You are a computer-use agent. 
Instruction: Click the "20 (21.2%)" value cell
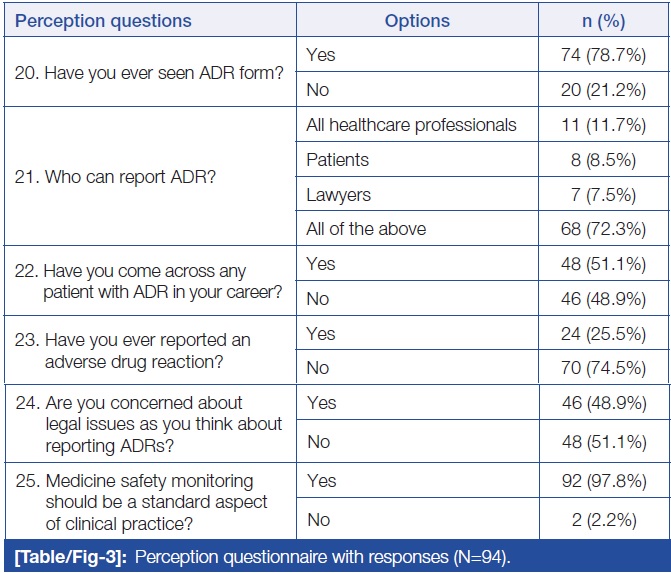[603, 90]
